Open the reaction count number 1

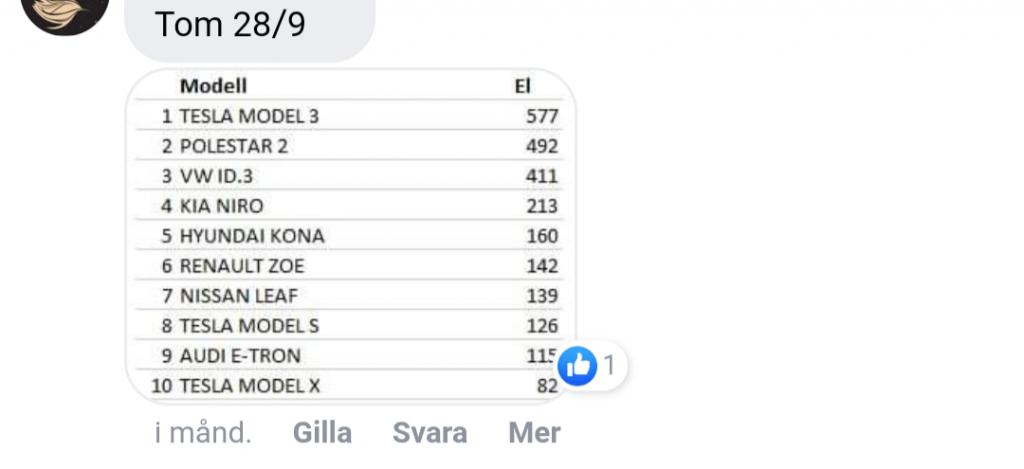point(609,366)
